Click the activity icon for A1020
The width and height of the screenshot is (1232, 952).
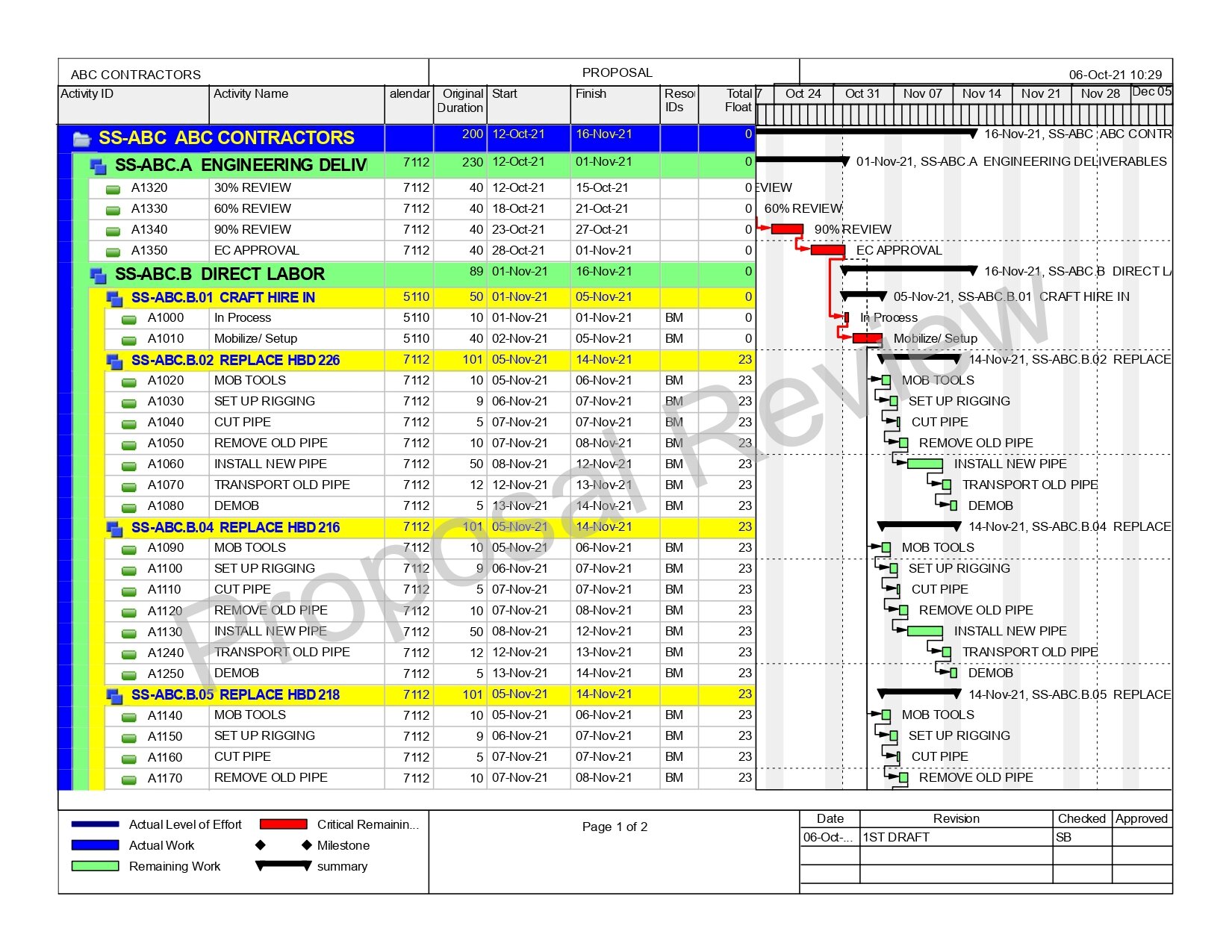pyautogui.click(x=129, y=382)
